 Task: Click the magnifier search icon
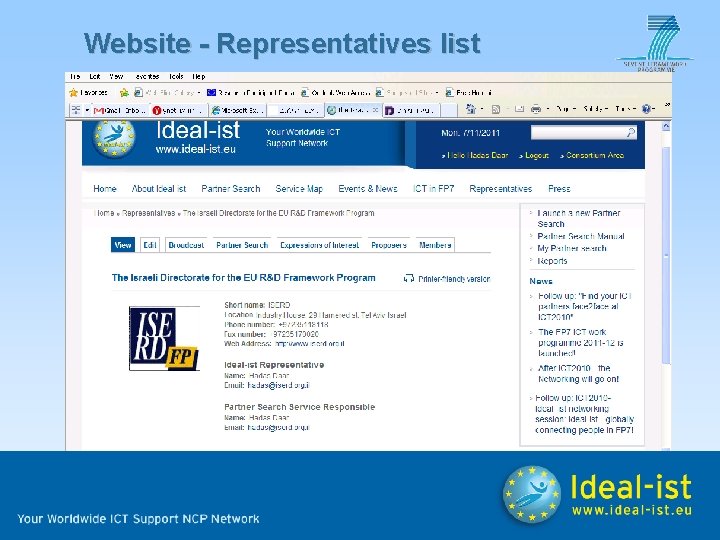pos(631,133)
